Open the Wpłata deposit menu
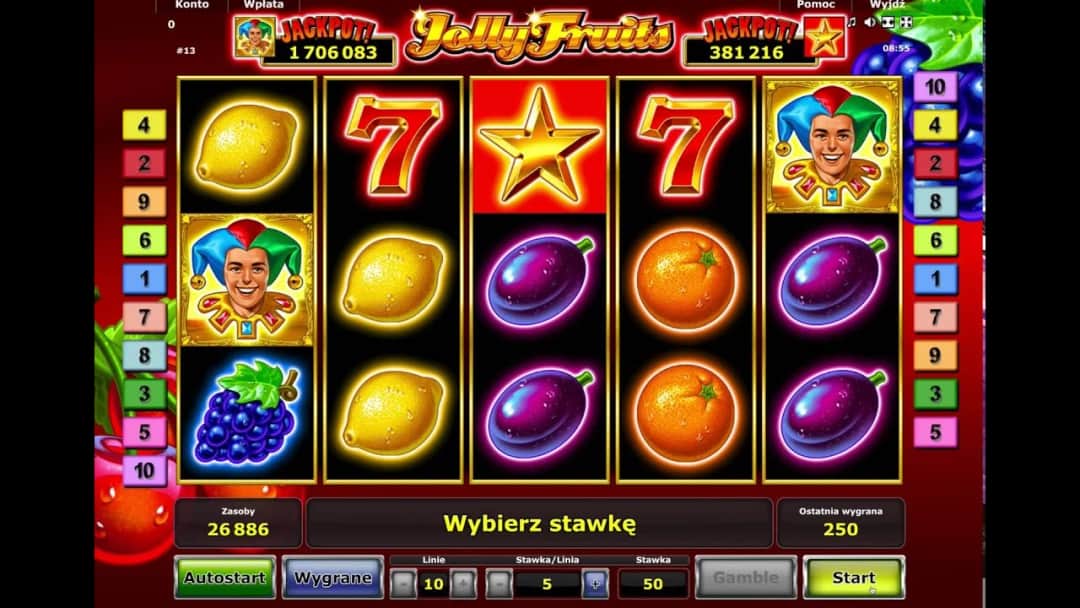 point(263,5)
